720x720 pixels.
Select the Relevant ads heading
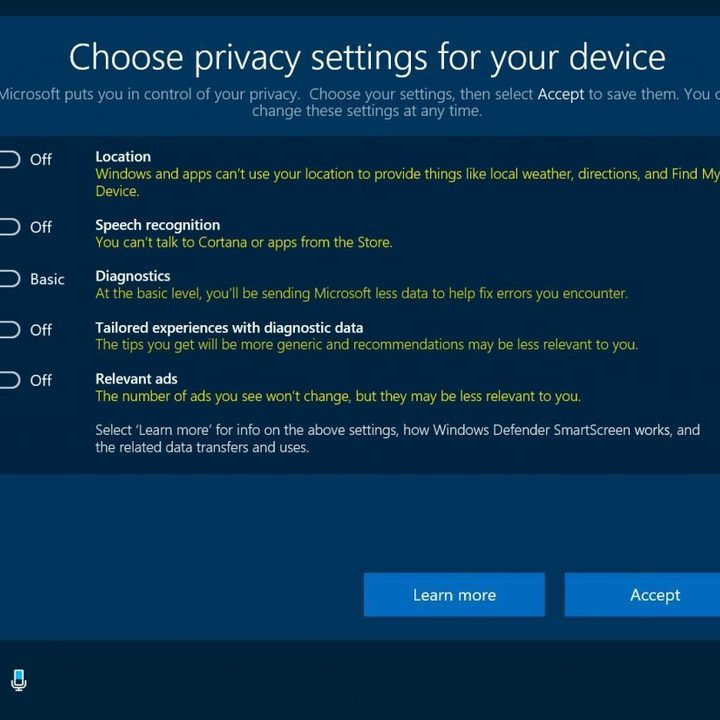pyautogui.click(x=136, y=379)
